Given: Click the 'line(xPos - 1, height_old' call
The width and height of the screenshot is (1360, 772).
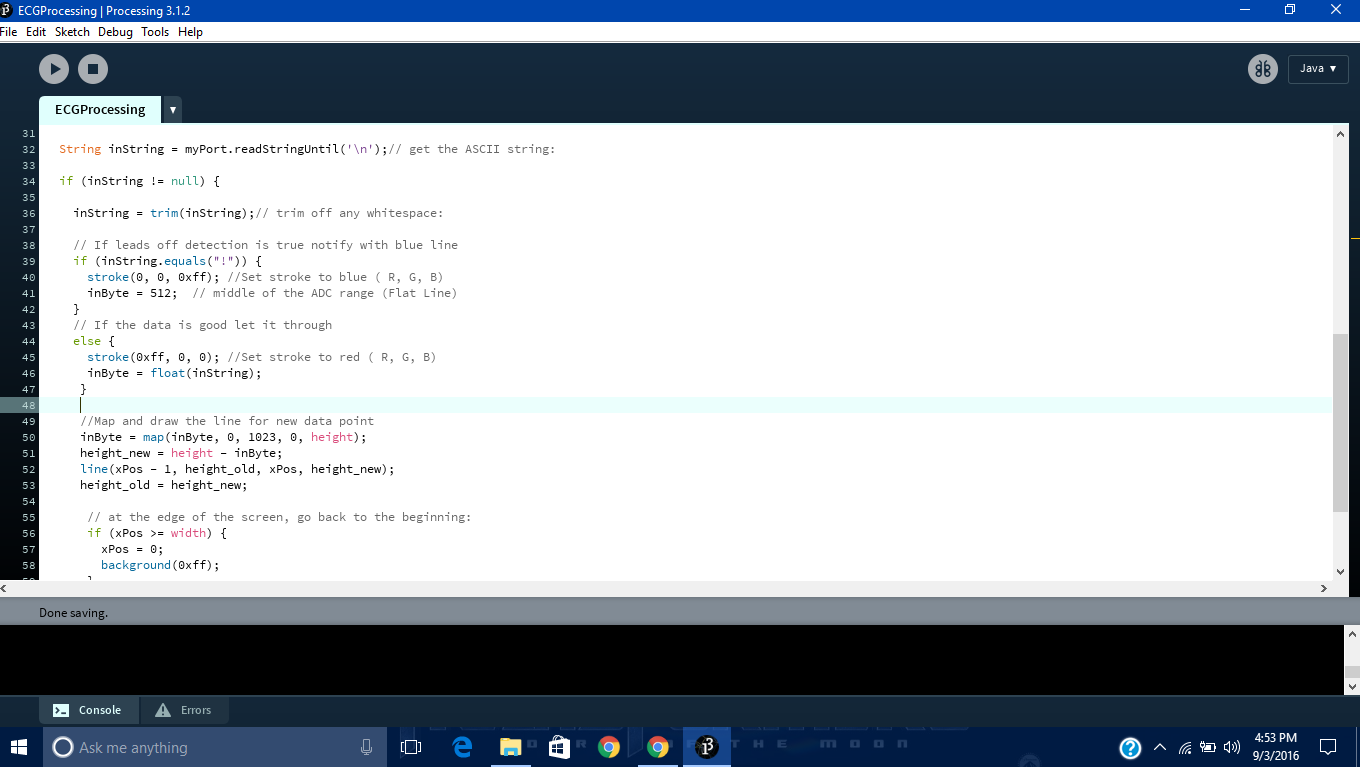Looking at the screenshot, I should (238, 469).
